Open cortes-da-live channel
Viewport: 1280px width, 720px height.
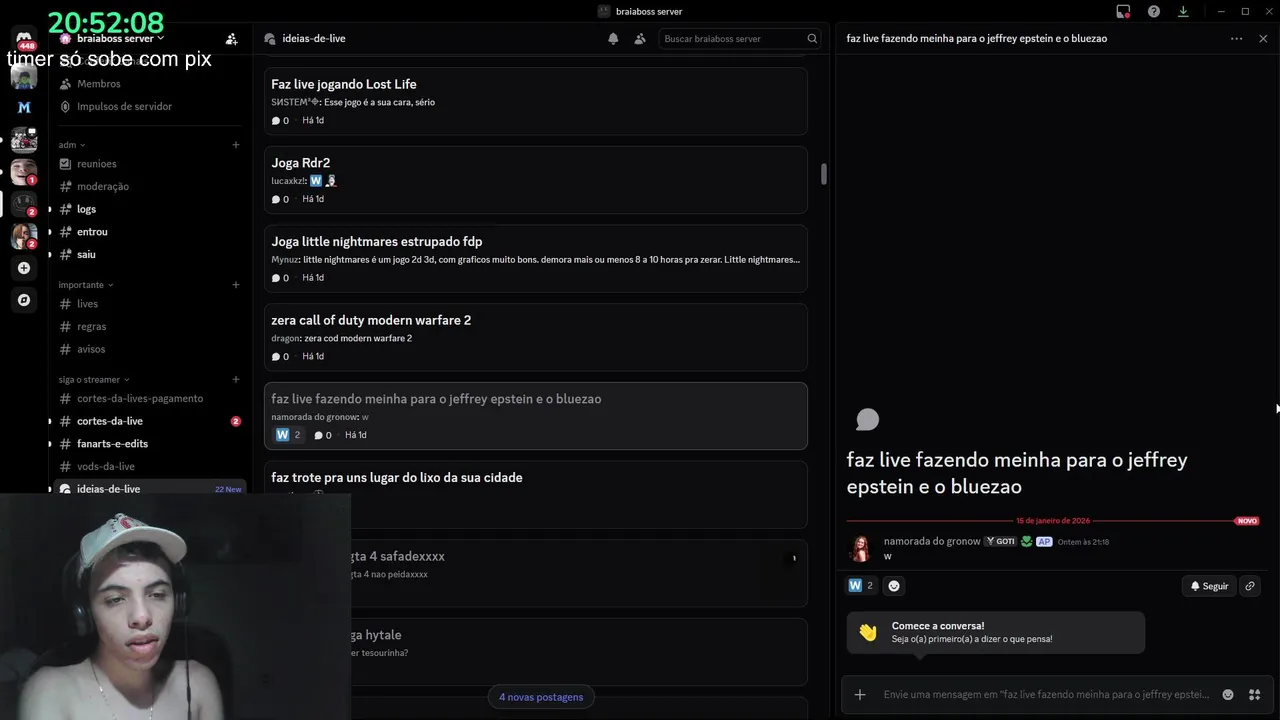(x=148, y=421)
